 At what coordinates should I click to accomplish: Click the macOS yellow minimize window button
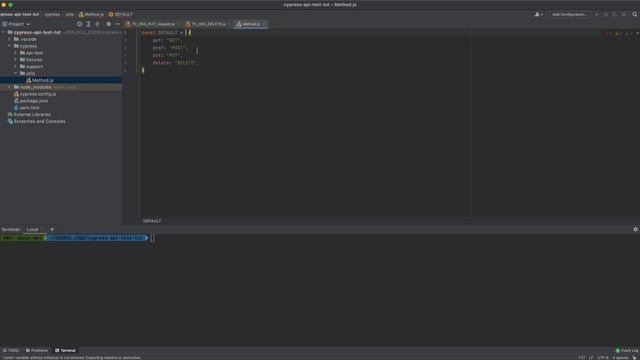click(x=4, y=4)
